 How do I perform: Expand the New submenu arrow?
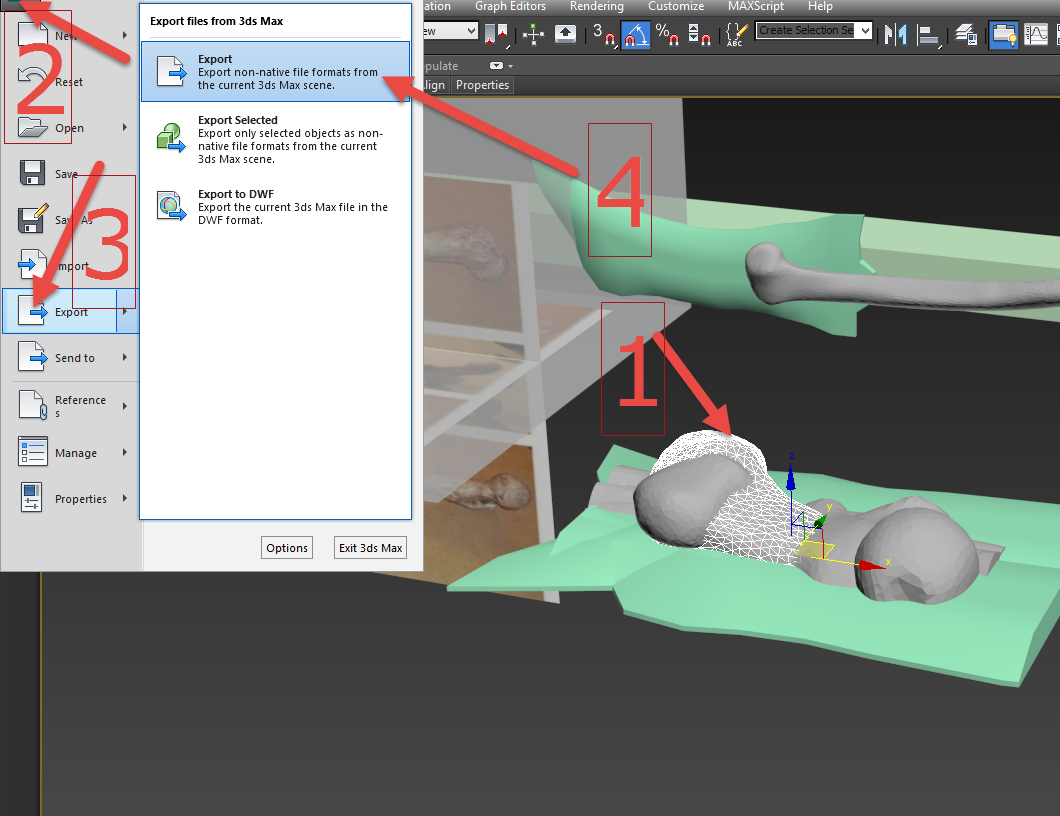pyautogui.click(x=125, y=35)
